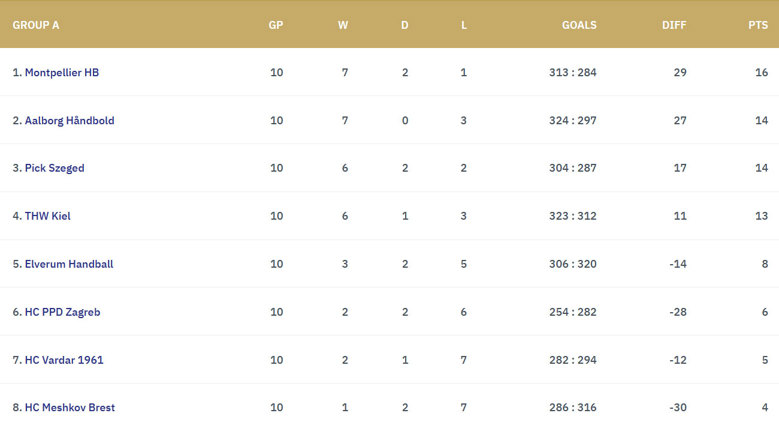Click the GOALS column header
The height and width of the screenshot is (424, 779).
[x=579, y=25]
